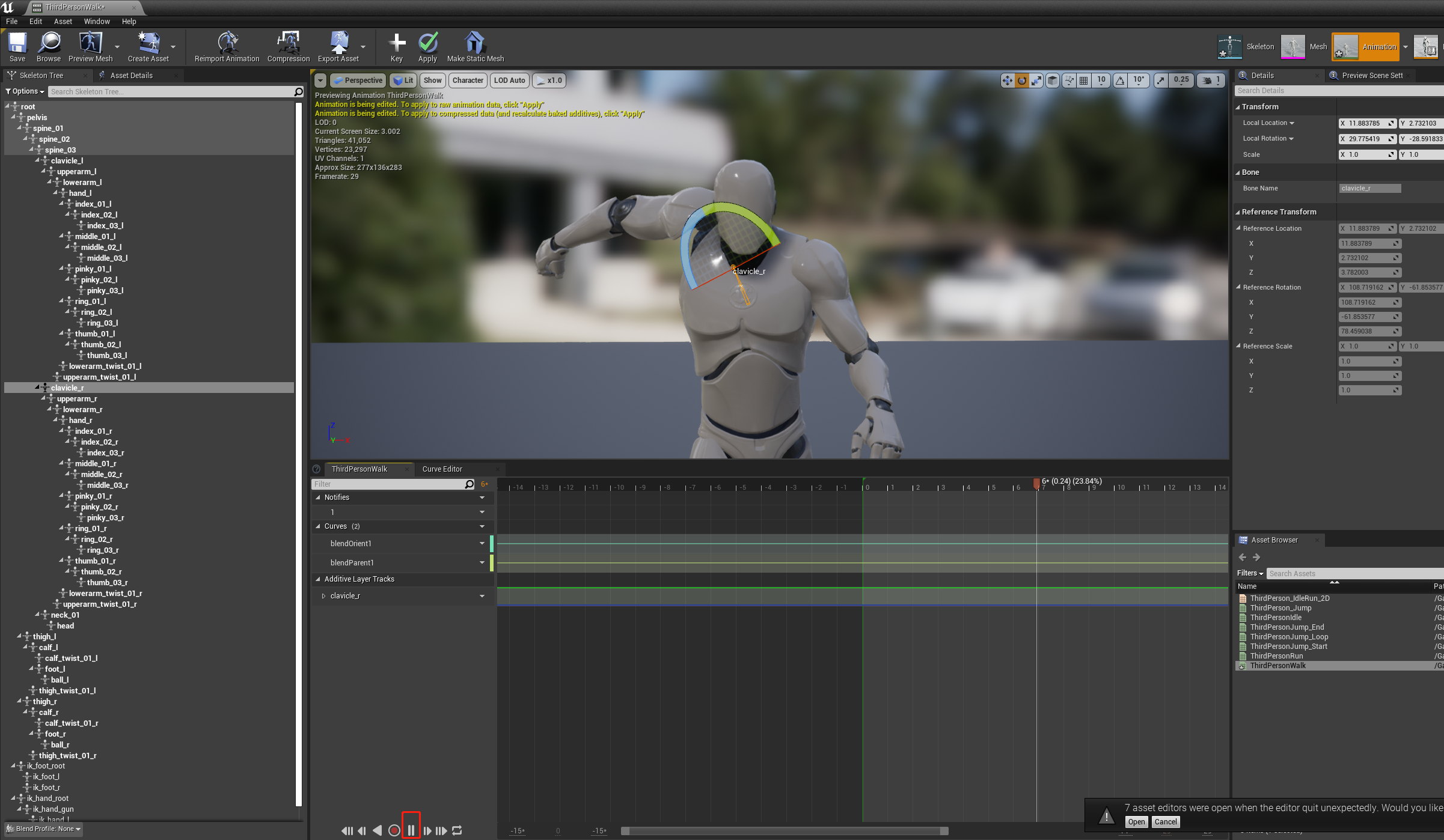This screenshot has height=840, width=1444.
Task: Toggle loop playback in the timeline controls
Action: 457,830
